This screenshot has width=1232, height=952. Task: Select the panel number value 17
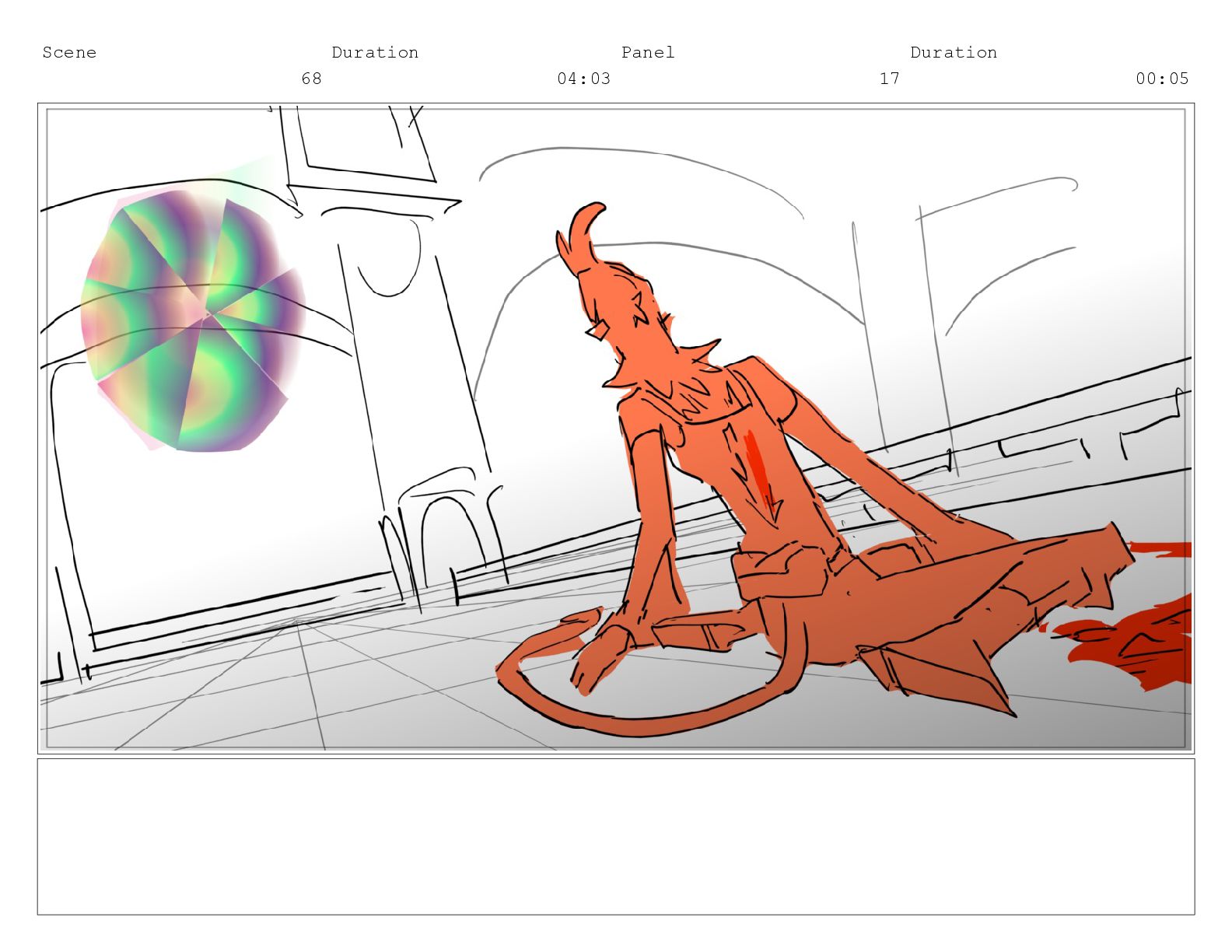[889, 79]
